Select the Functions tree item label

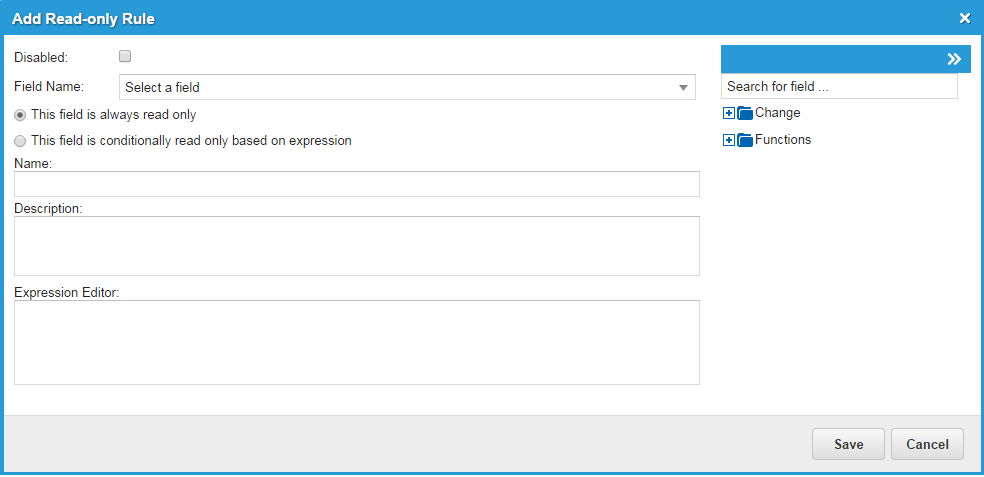783,140
